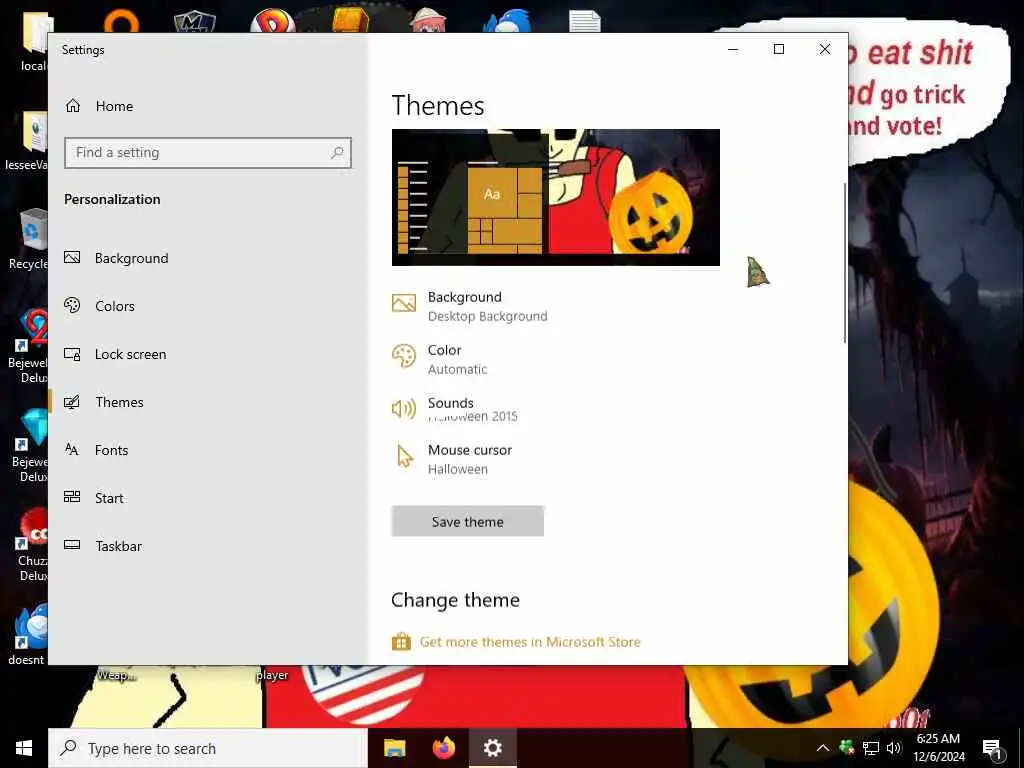Open theme Background option, Desktop Background
The image size is (1024, 768).
point(470,306)
